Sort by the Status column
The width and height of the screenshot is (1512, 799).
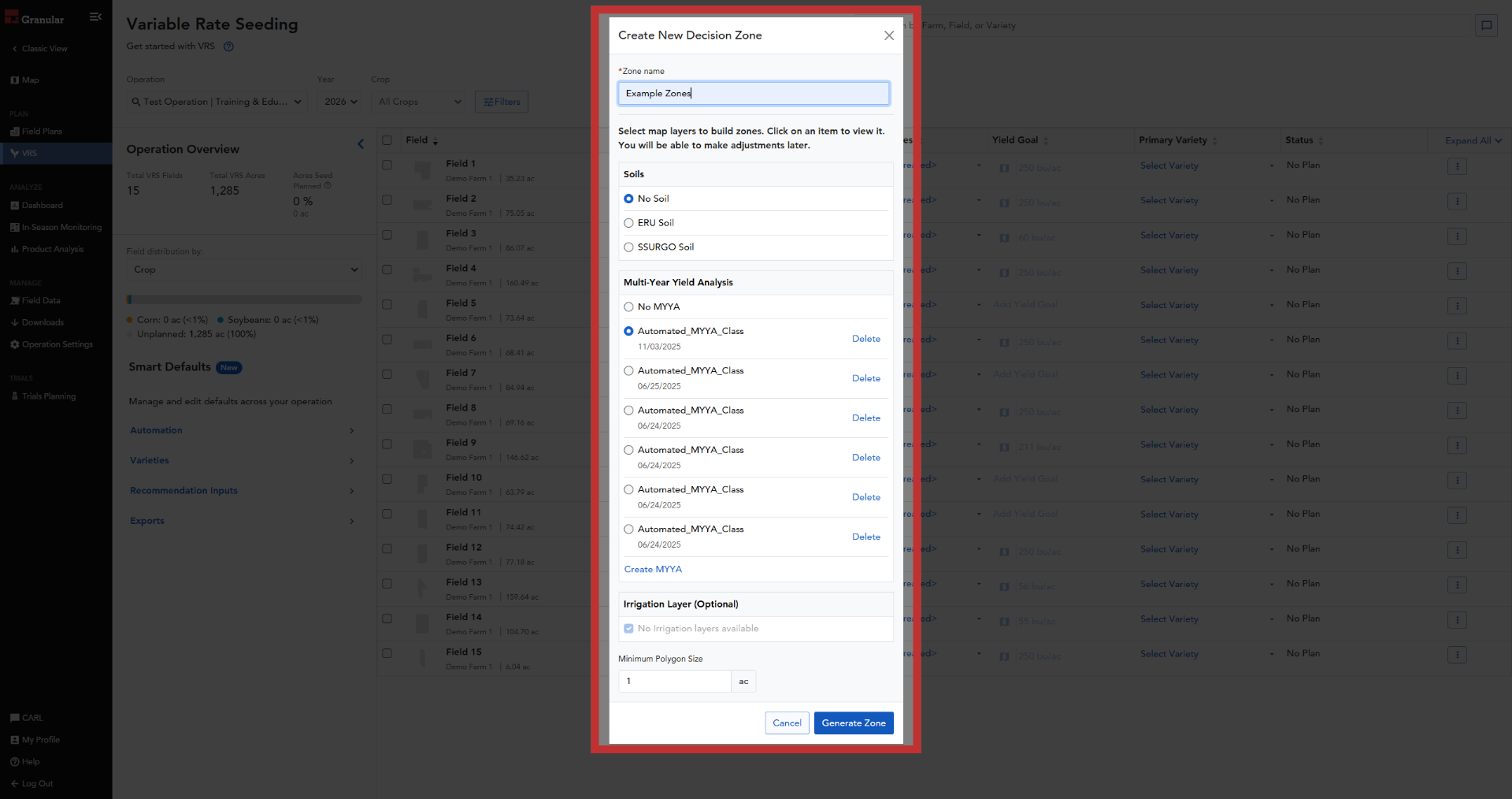pos(1321,141)
